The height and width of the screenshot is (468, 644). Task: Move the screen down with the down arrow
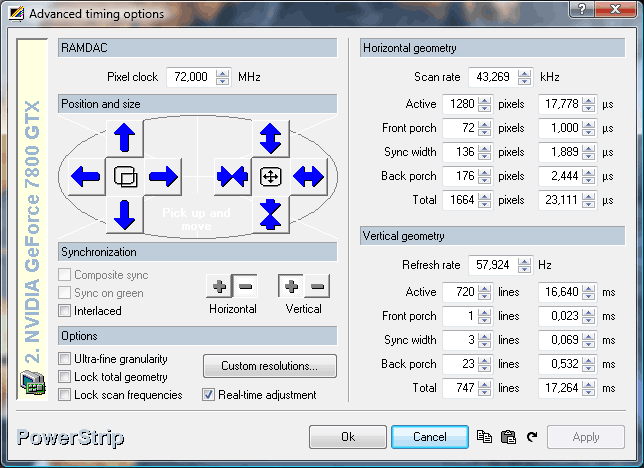125,215
